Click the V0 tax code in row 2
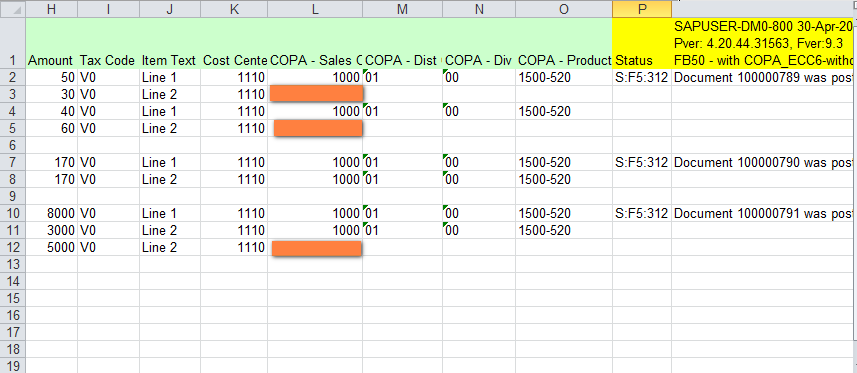857x373 pixels. pos(108,78)
